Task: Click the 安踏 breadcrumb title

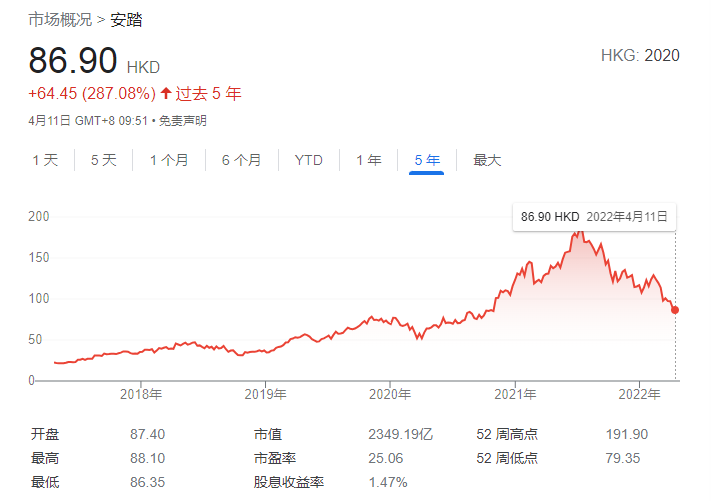Action: pos(127,20)
